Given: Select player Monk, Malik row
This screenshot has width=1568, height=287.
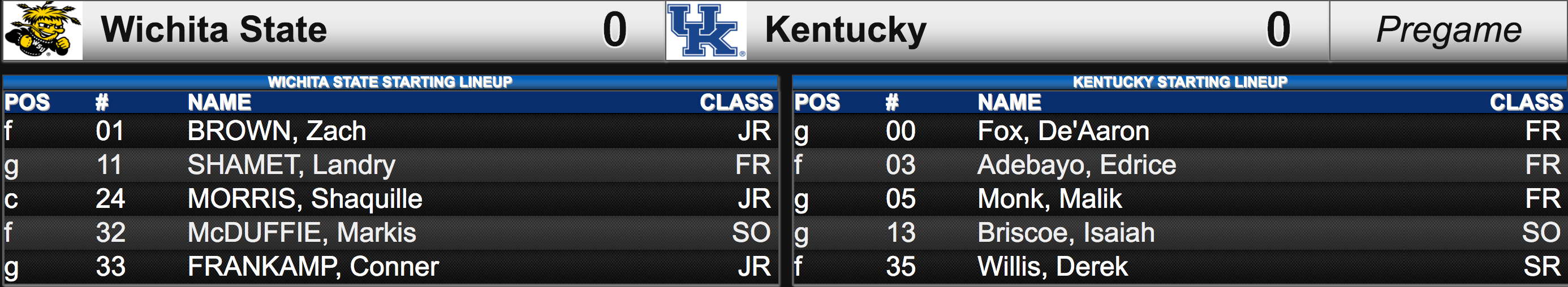Looking at the screenshot, I should [1179, 199].
